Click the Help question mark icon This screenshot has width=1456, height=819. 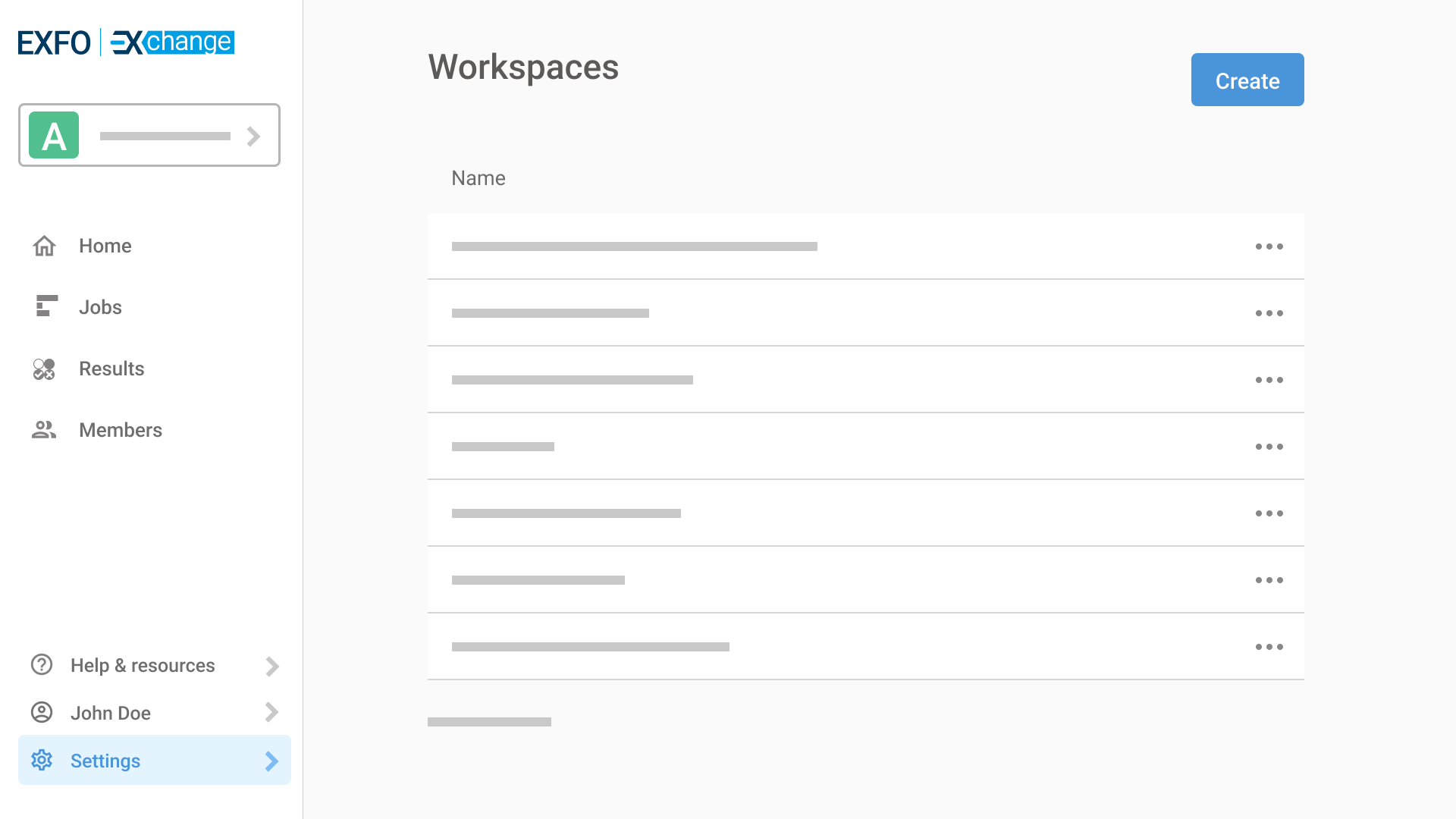pos(42,665)
